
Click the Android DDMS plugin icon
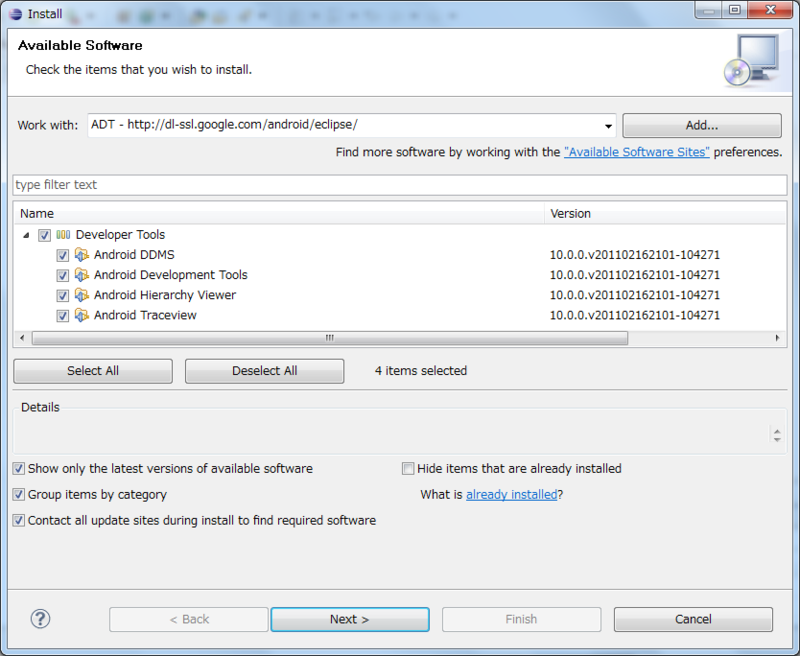tap(82, 255)
